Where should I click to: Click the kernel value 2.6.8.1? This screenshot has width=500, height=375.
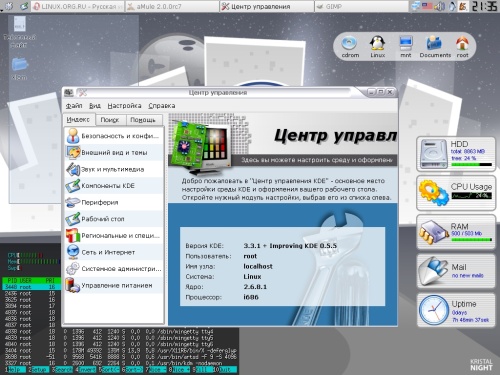click(x=255, y=287)
